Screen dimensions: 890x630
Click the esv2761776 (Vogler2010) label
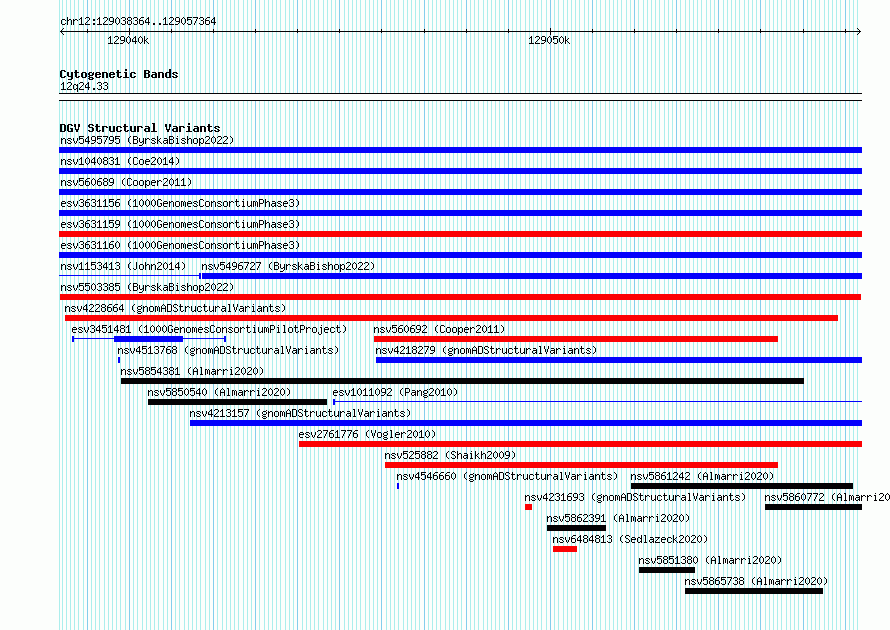(367, 434)
